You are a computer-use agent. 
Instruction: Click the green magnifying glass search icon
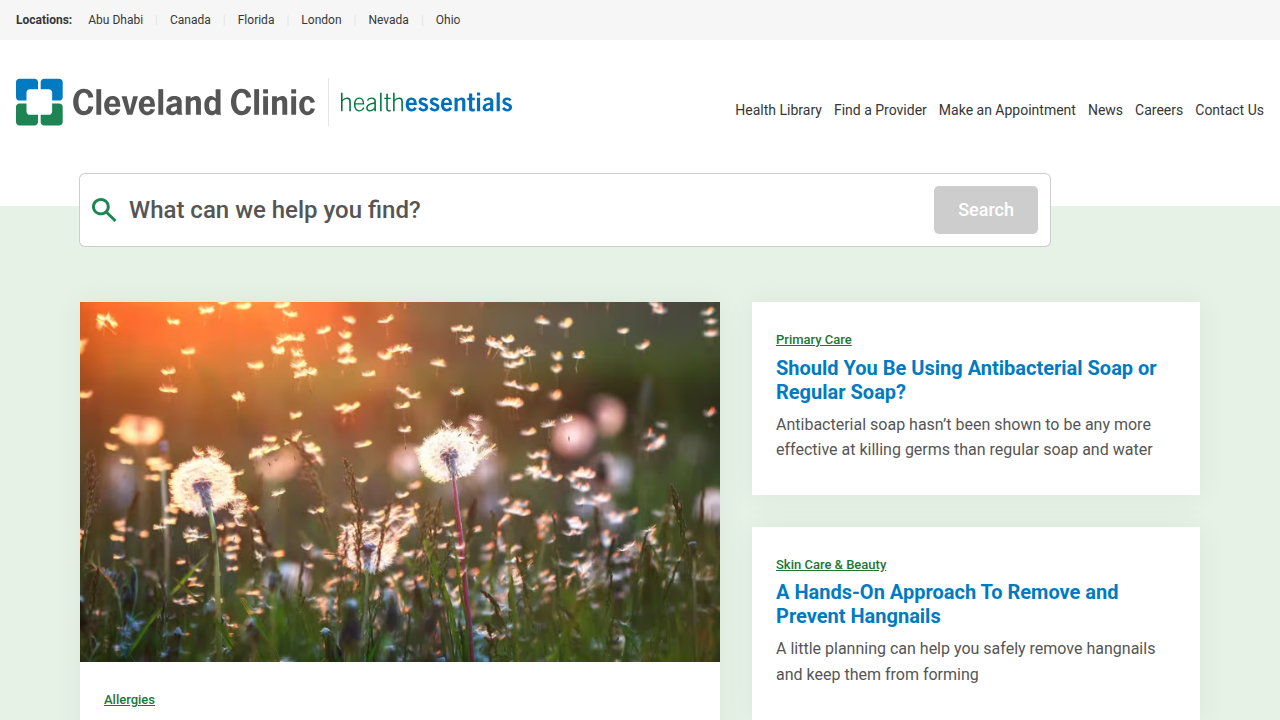click(x=104, y=210)
